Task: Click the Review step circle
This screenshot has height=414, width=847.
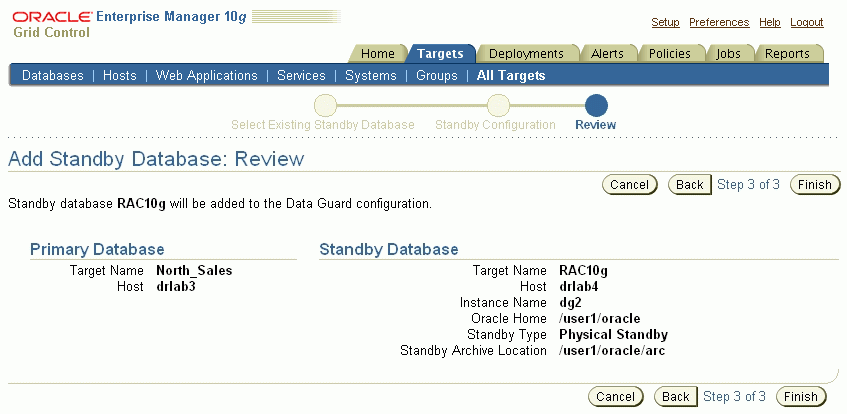Action: pyautogui.click(x=596, y=104)
